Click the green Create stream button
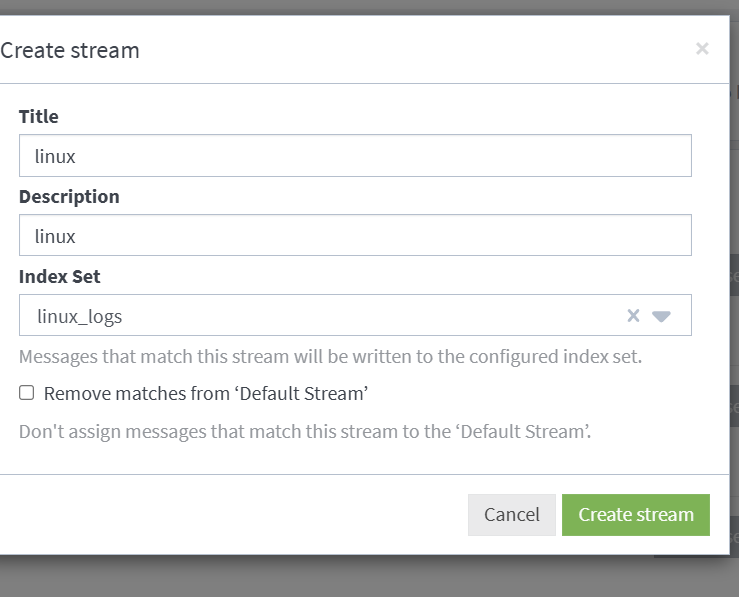The height and width of the screenshot is (597, 739). coord(636,515)
